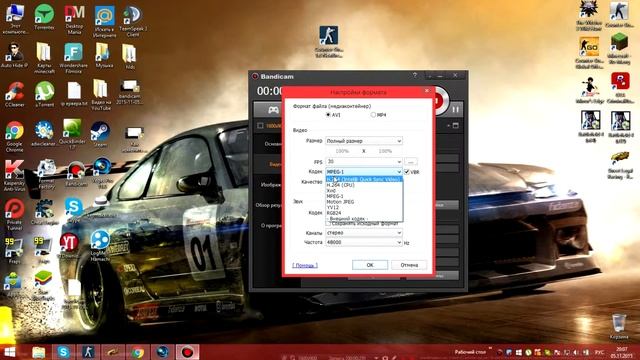This screenshot has width=640, height=360.
Task: Click the Bandicam question mark help icon
Action: coord(415,76)
